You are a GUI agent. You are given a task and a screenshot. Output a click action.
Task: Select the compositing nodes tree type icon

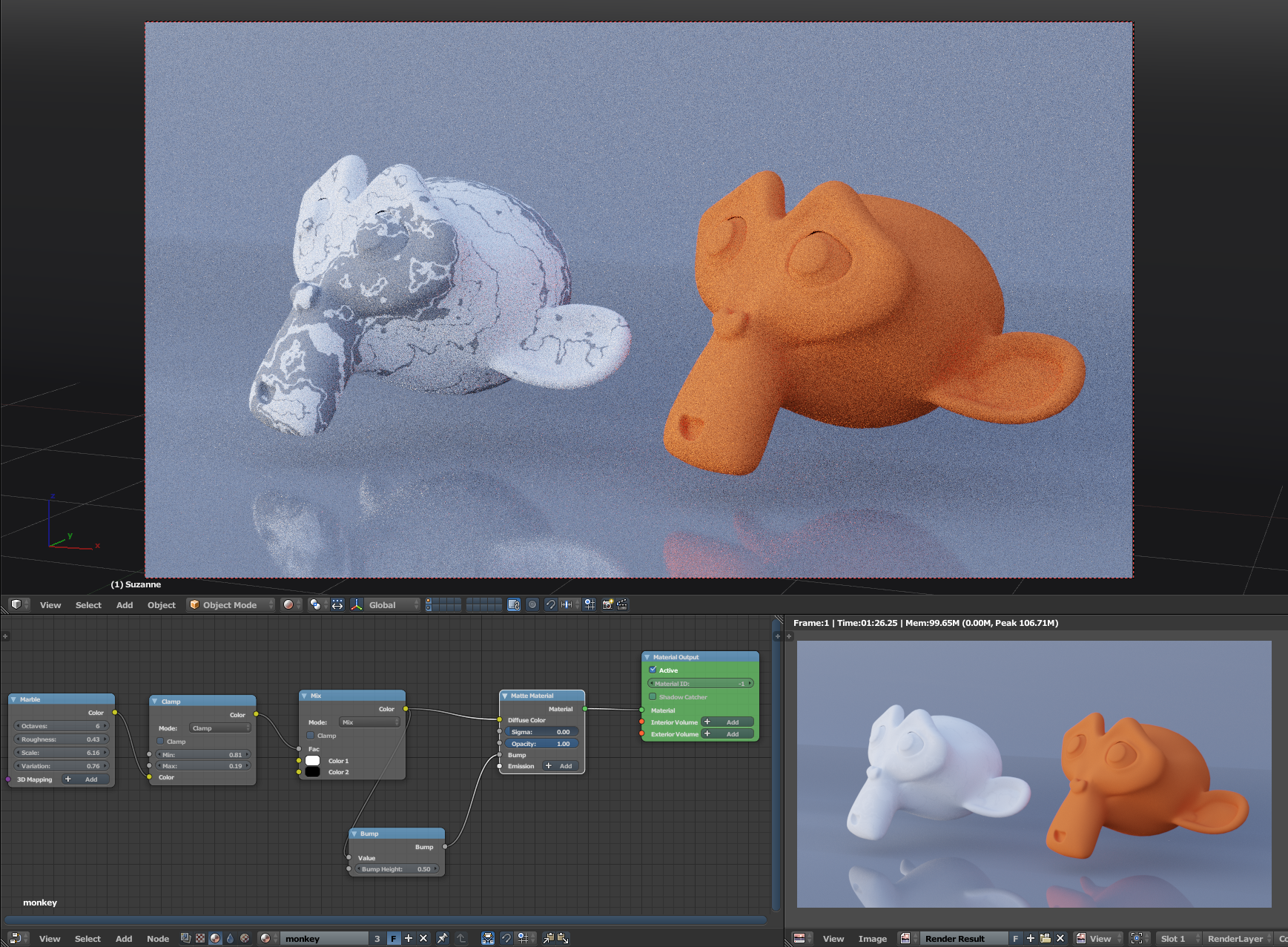[x=185, y=938]
